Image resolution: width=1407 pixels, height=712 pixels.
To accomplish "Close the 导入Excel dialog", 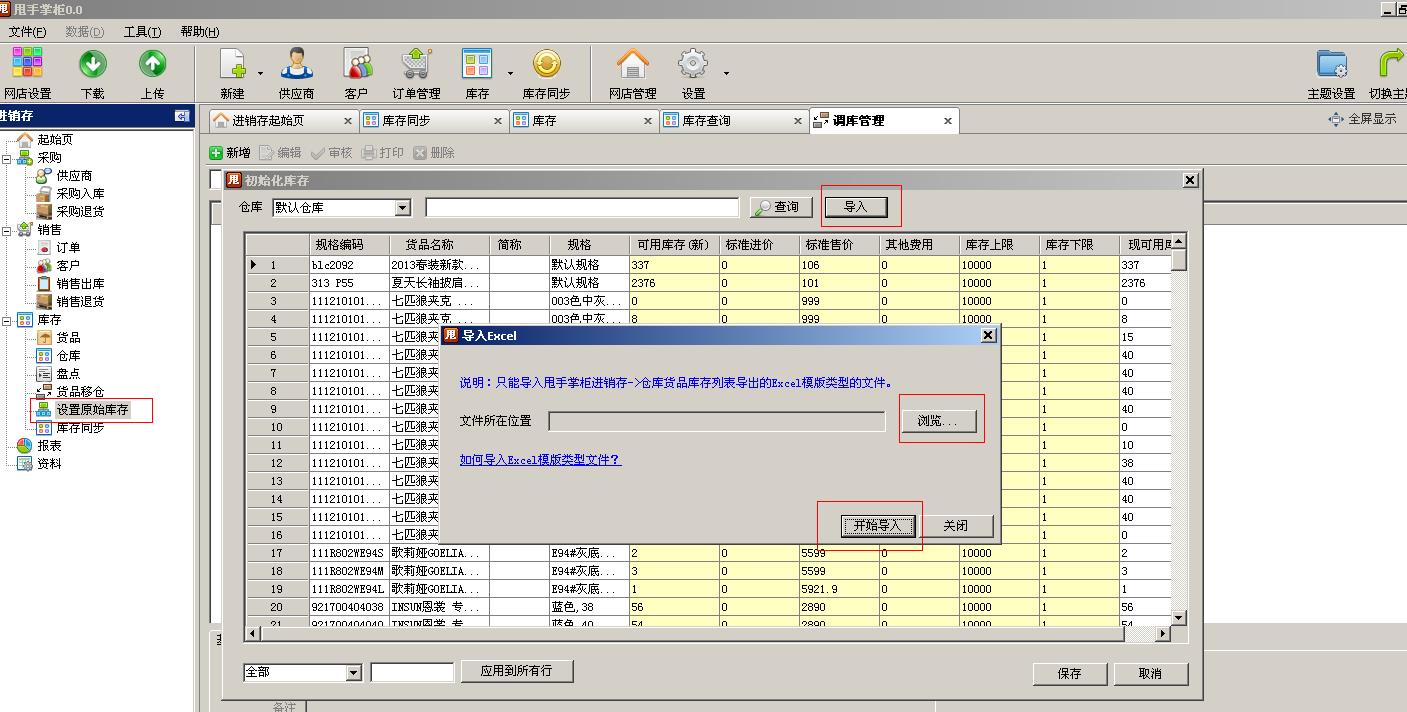I will pos(988,336).
